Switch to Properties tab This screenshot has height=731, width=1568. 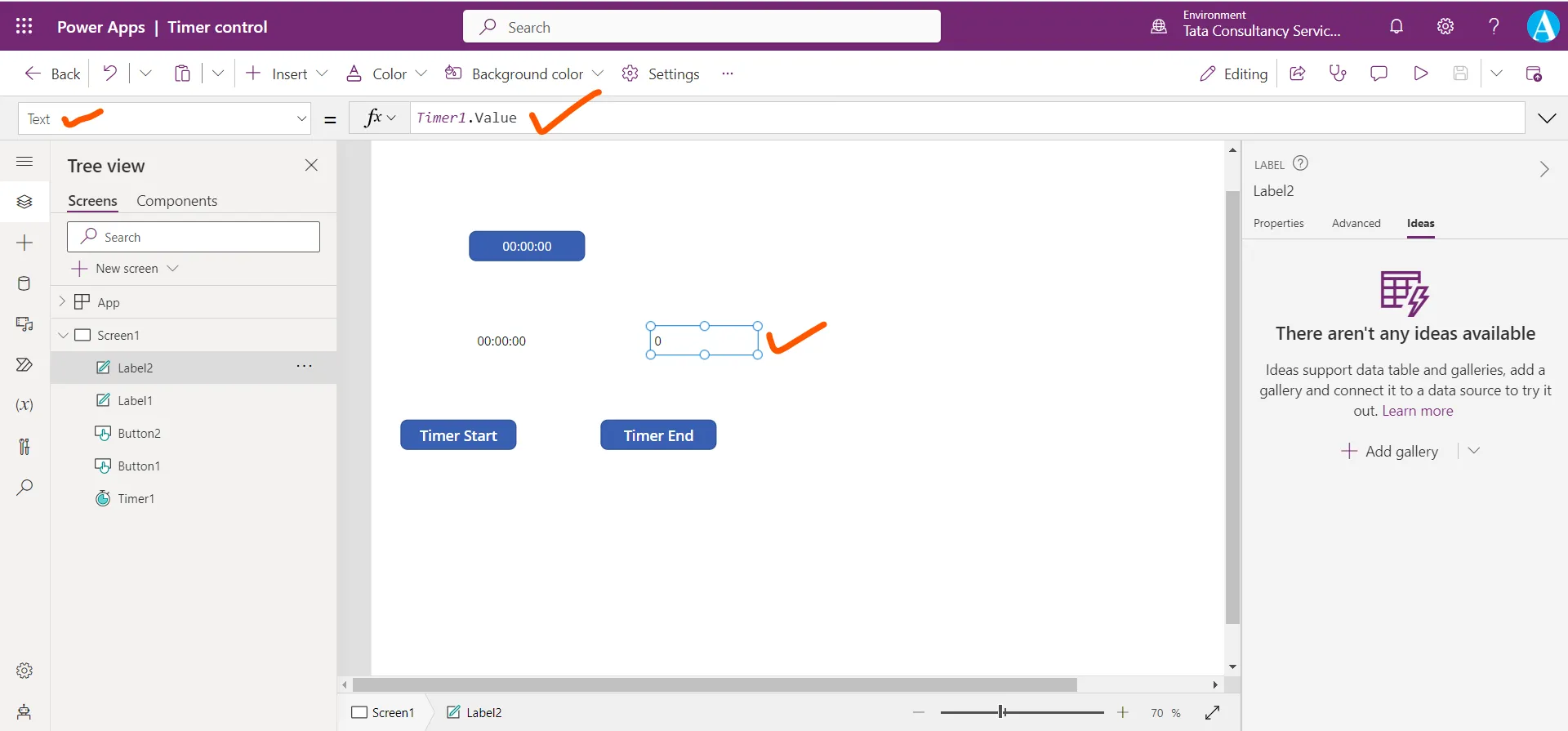(x=1278, y=223)
